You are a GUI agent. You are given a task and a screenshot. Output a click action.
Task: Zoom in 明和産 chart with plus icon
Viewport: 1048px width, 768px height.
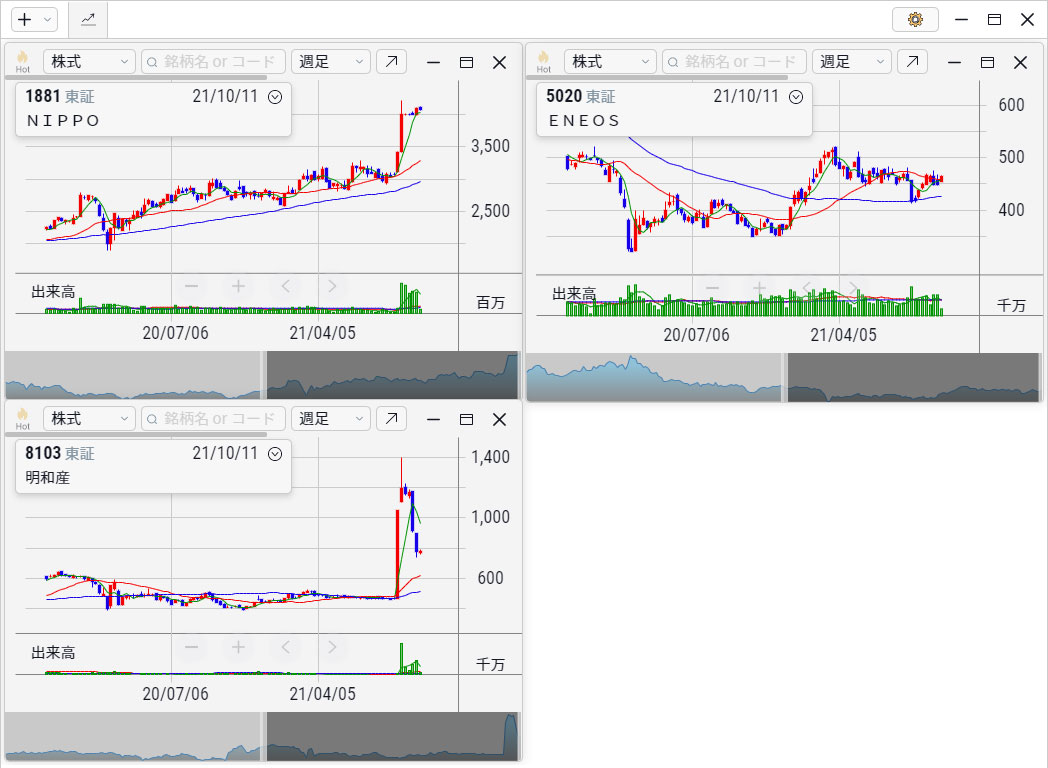tap(238, 647)
